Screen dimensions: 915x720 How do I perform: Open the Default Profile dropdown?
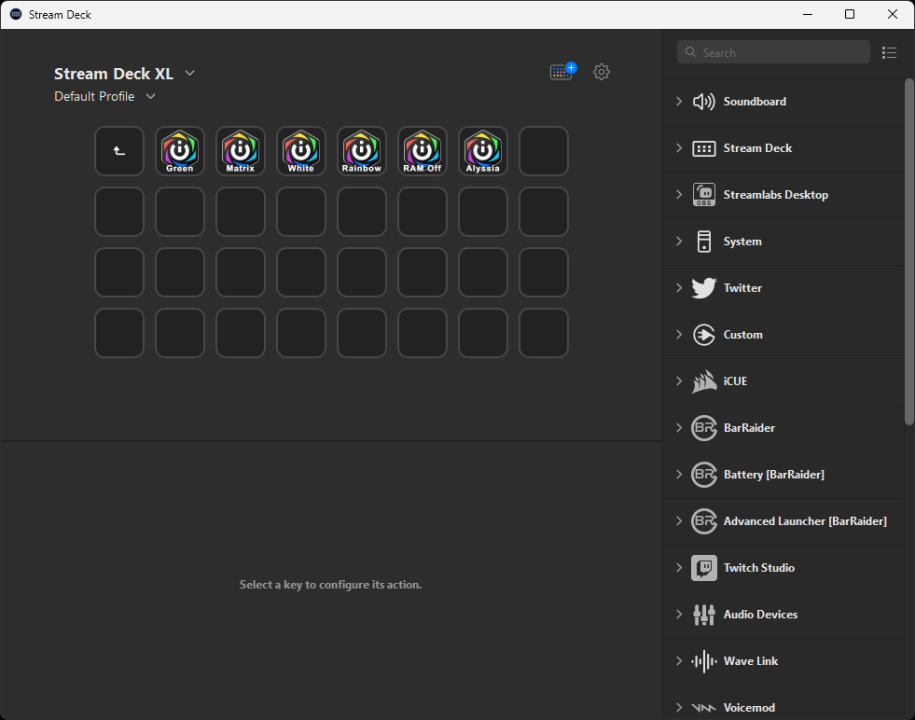(149, 96)
